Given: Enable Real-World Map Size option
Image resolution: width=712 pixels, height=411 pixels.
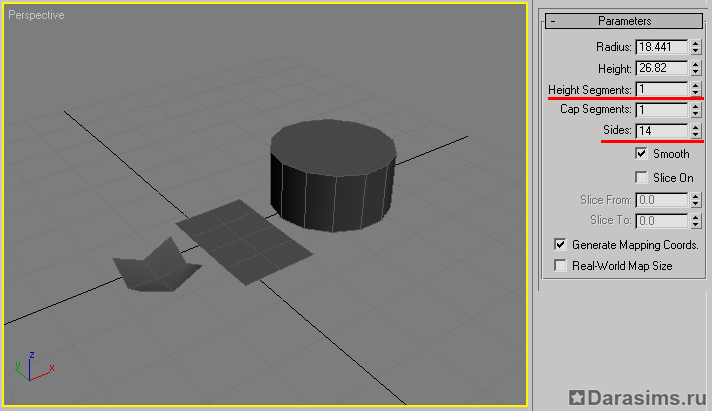Looking at the screenshot, I should tap(561, 266).
